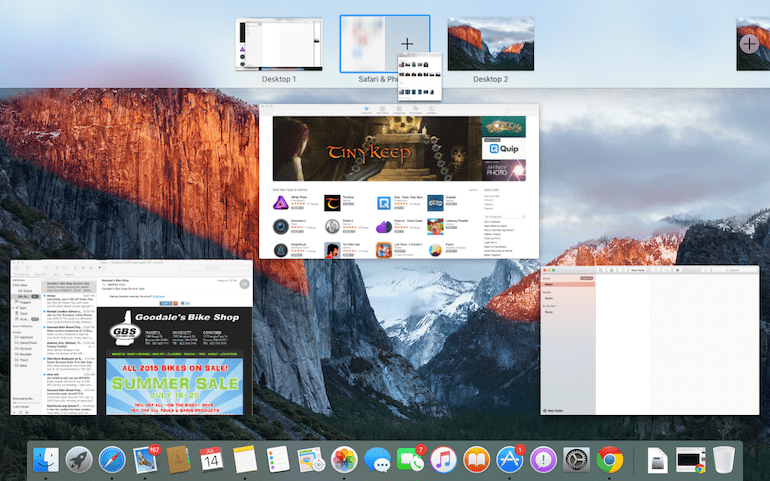Open Finder from the Dock
770x481 pixels.
coord(46,460)
